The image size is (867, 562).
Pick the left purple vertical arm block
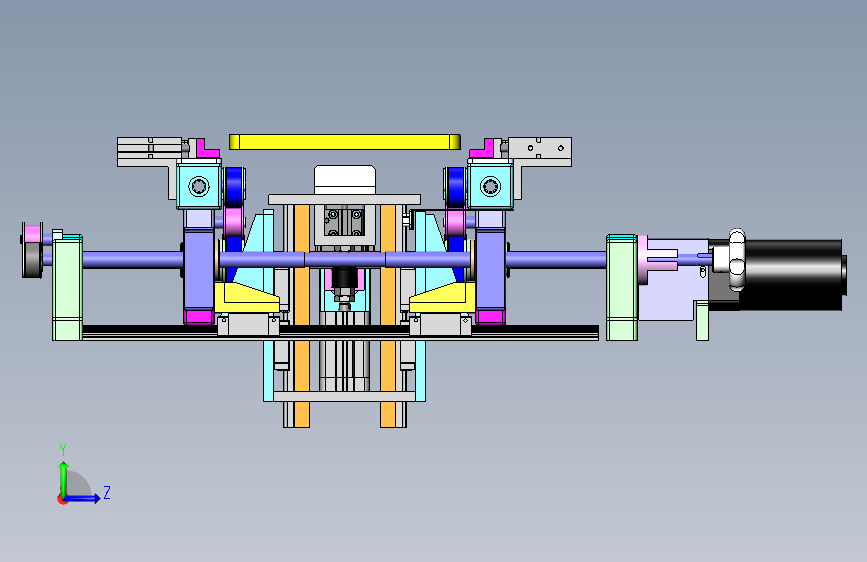pyautogui.click(x=199, y=268)
